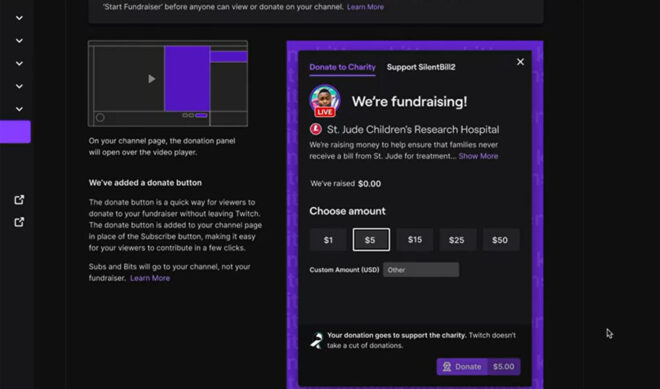The height and width of the screenshot is (389, 660).
Task: Click the St. Jude charity logo icon
Action: [x=316, y=129]
